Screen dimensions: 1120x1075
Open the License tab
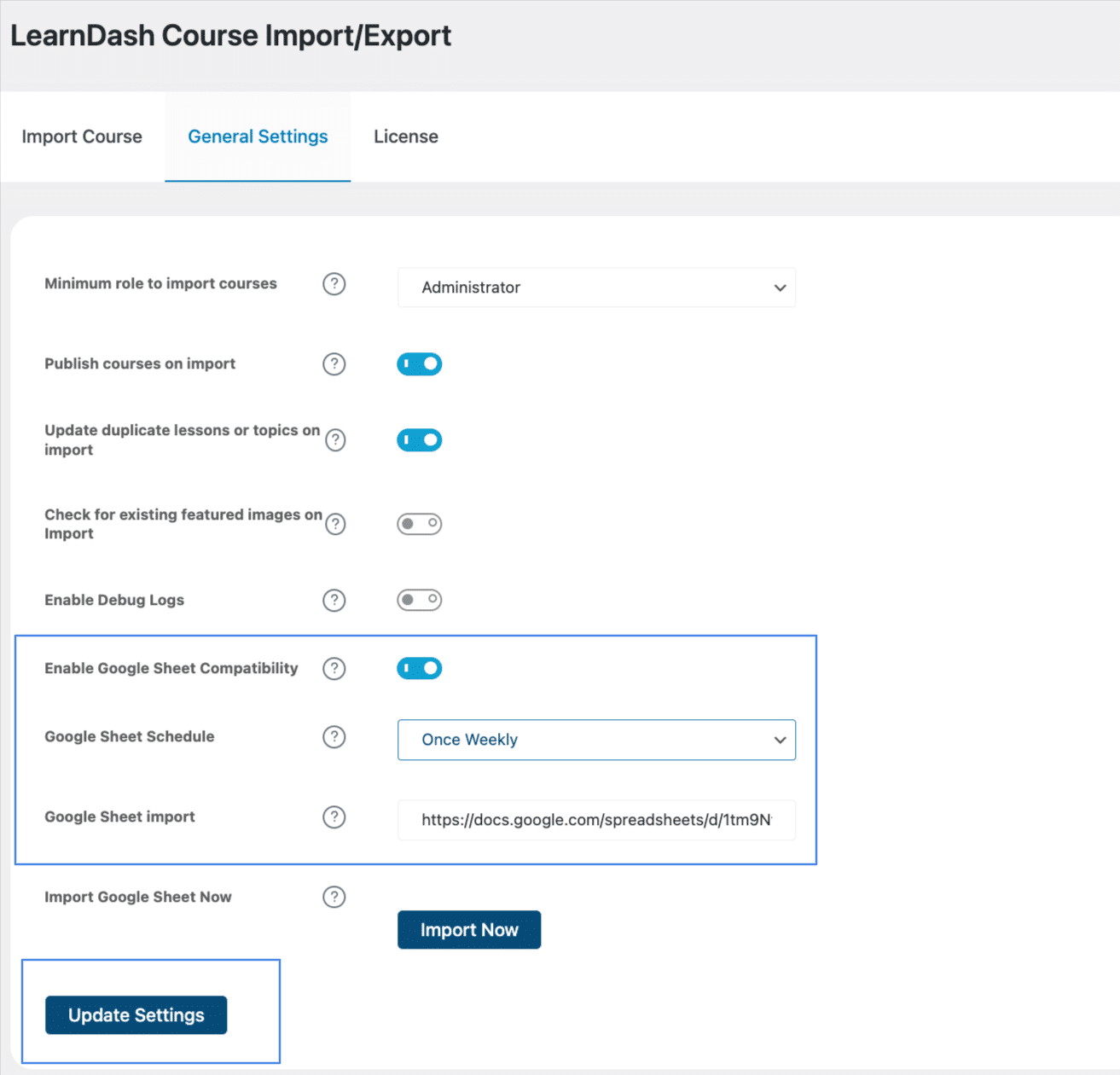click(x=406, y=137)
